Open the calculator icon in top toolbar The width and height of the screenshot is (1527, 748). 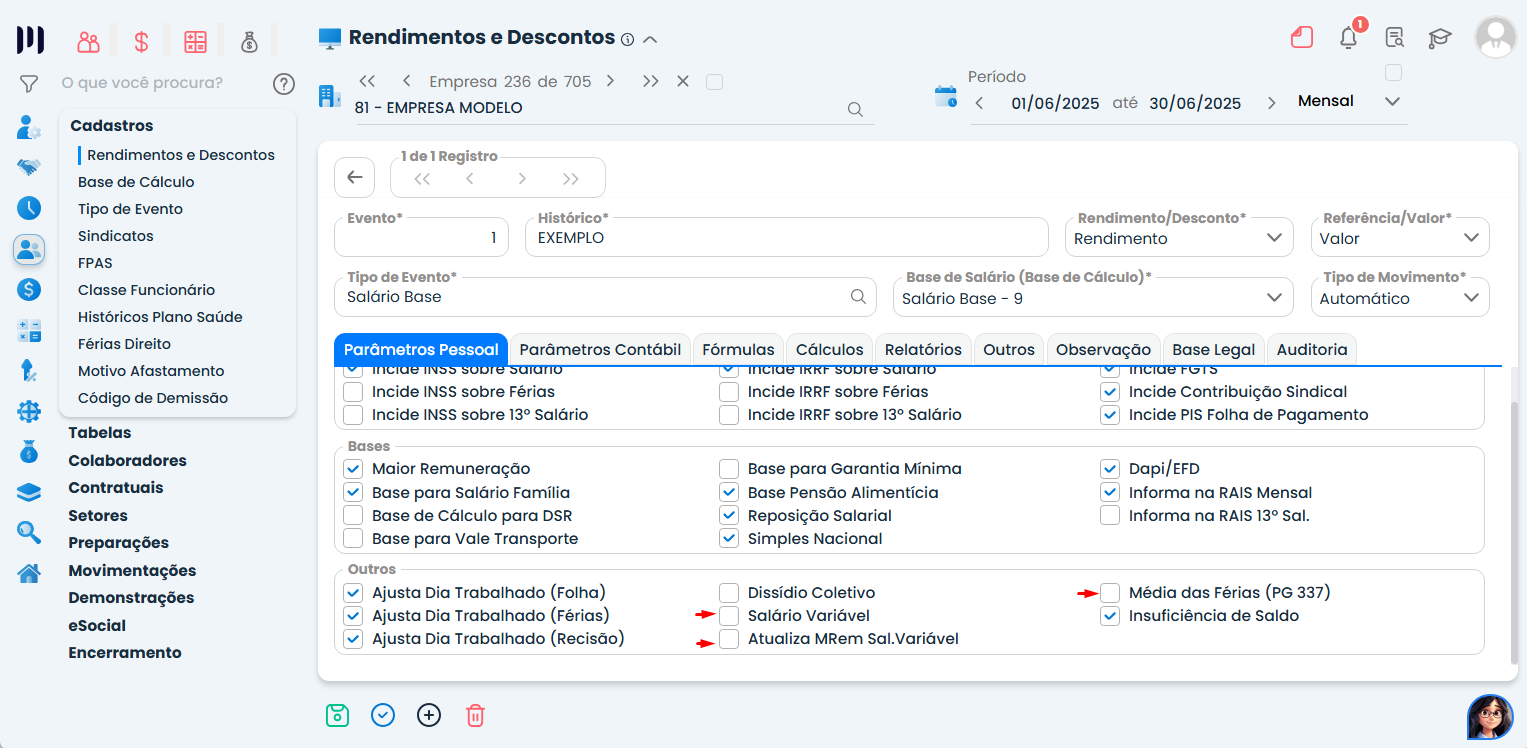click(195, 42)
